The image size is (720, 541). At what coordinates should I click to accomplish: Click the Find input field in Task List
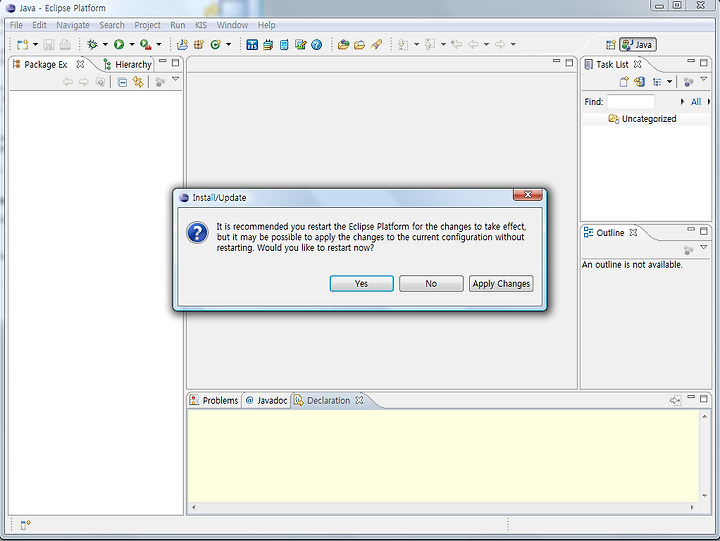[x=630, y=101]
